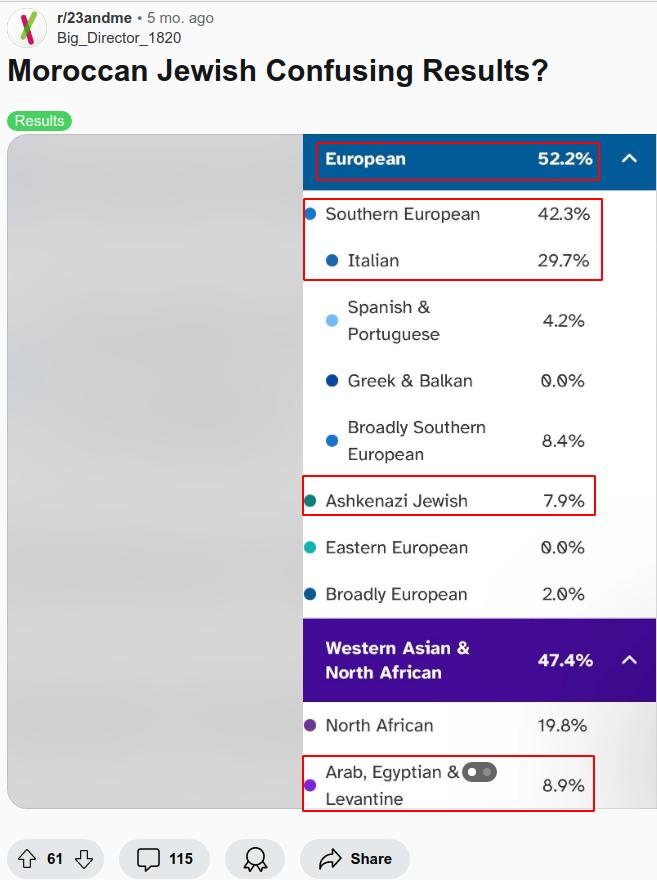Open the post title Moroccan Jewish Confusing Results
This screenshot has width=657, height=880.
pyautogui.click(x=278, y=72)
